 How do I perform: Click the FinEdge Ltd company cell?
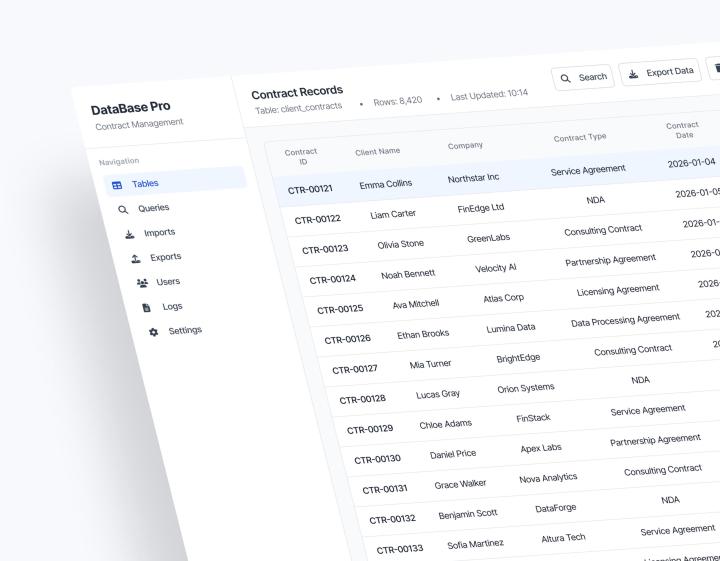[x=481, y=208]
